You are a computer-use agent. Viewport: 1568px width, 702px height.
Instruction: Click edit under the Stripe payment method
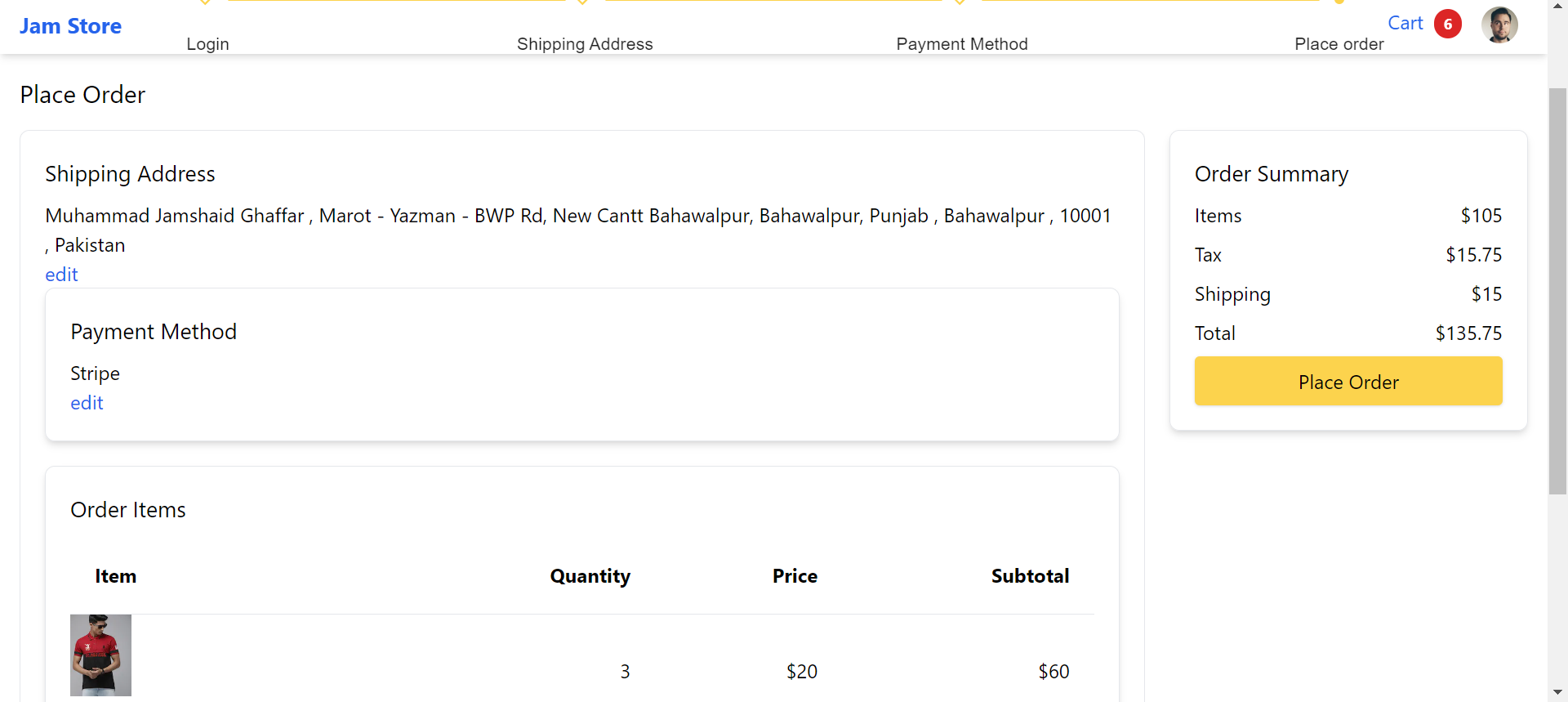tap(87, 403)
